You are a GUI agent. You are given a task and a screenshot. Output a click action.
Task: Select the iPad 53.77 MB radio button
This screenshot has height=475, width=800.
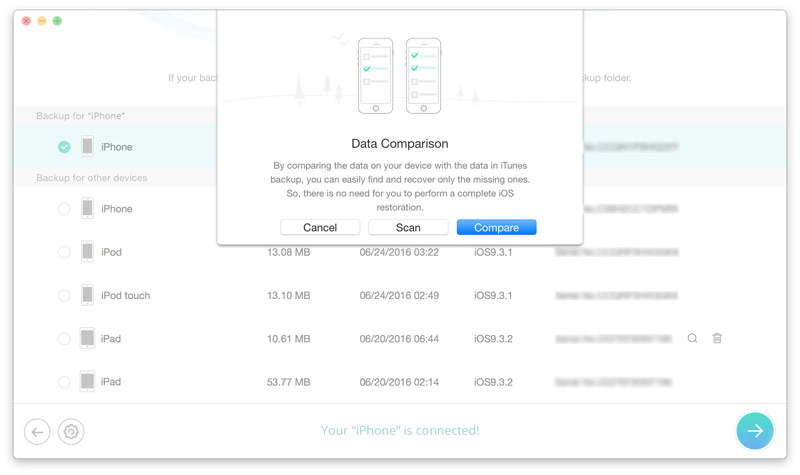point(64,382)
